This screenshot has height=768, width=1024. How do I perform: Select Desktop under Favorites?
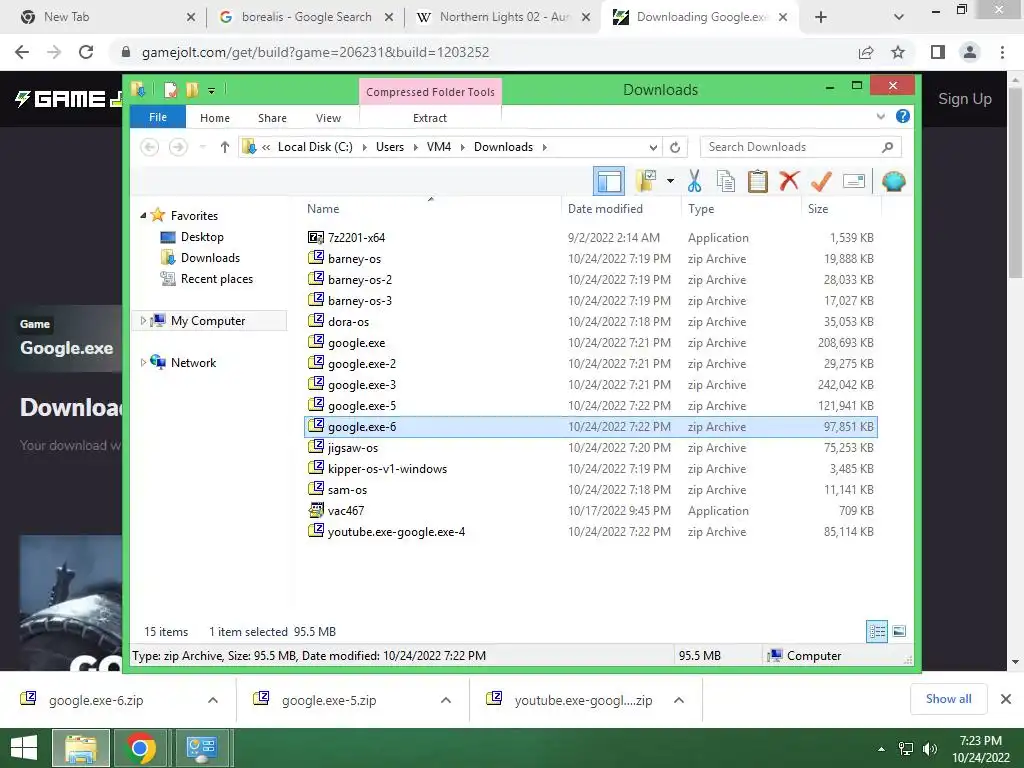(x=202, y=236)
